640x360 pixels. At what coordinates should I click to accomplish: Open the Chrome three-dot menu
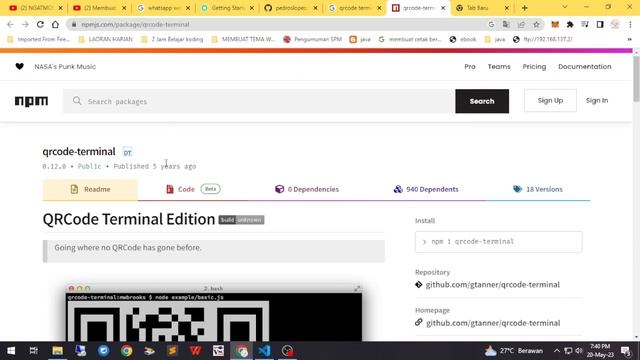630,24
